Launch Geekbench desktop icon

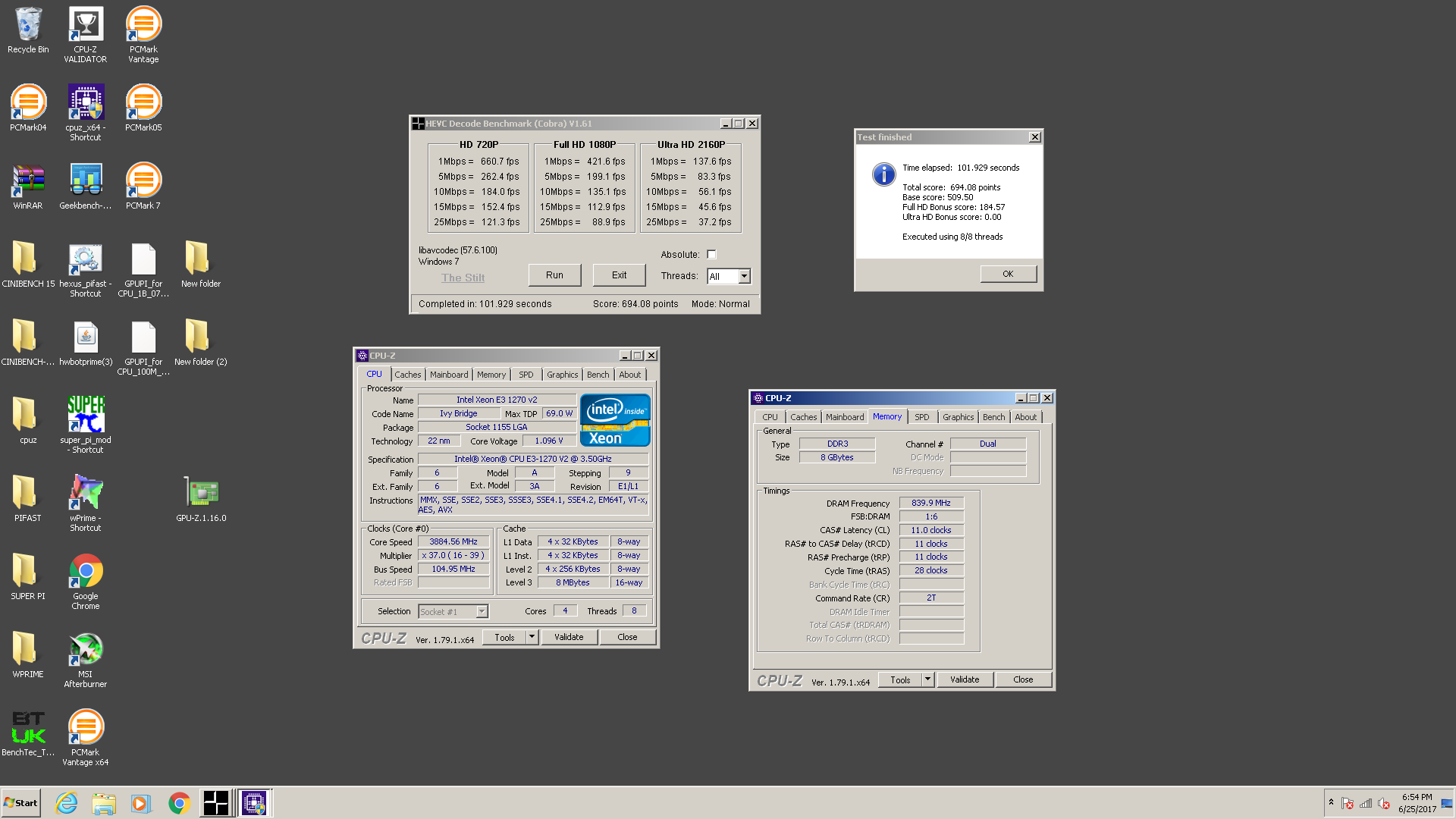(x=86, y=187)
